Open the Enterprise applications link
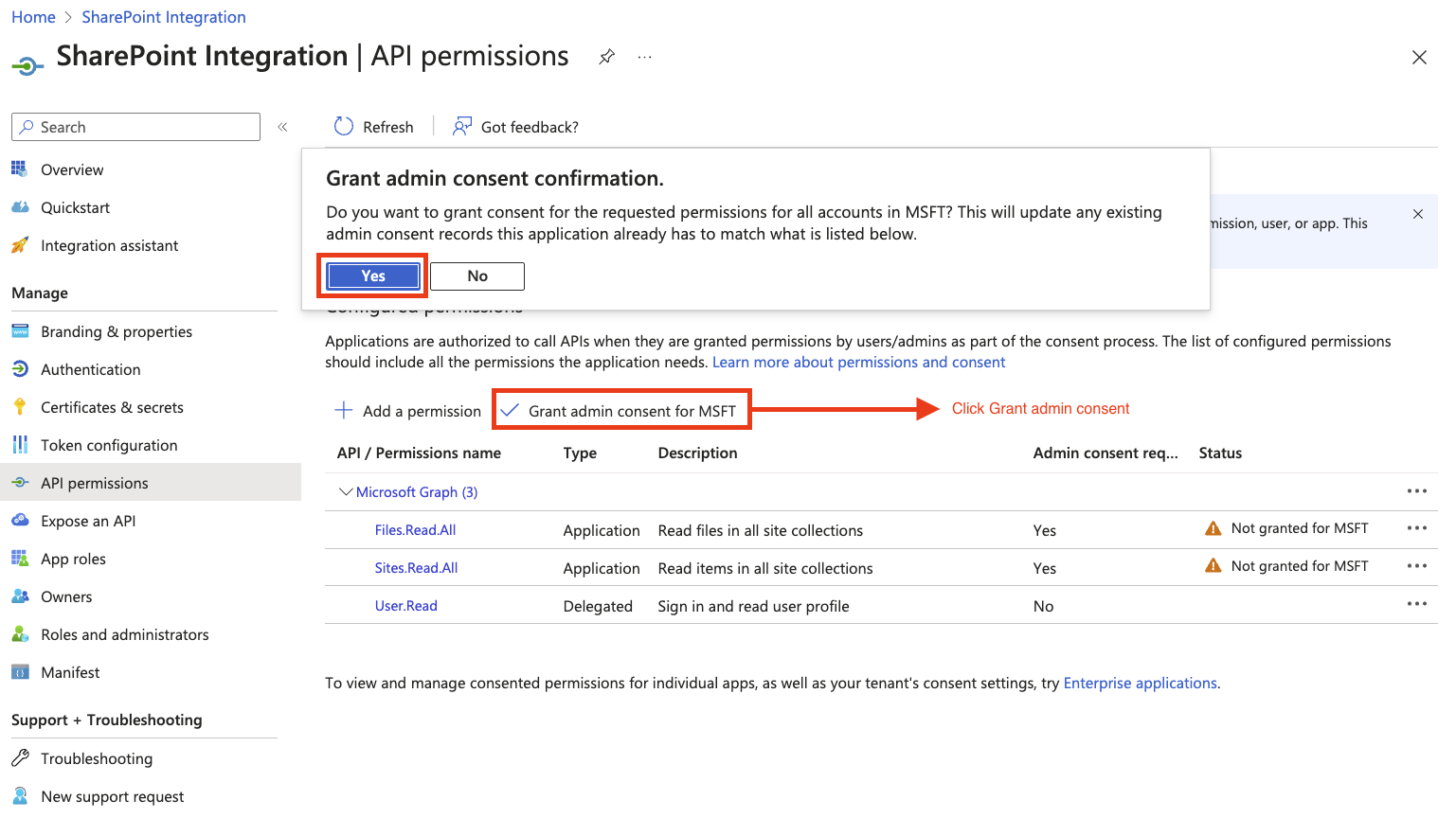This screenshot has height=818, width=1456. coord(1141,683)
